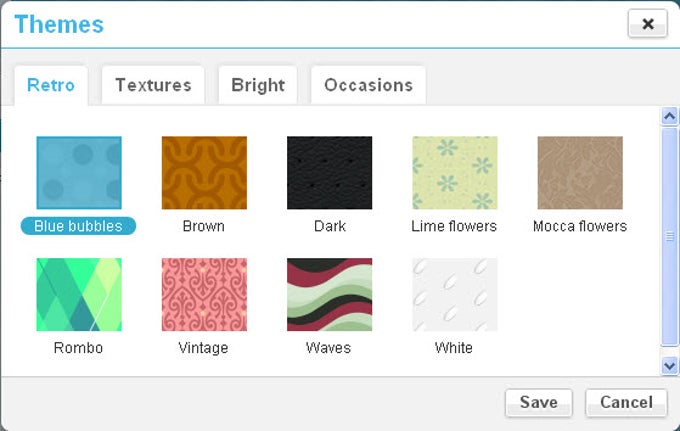Pick the Dark leather theme thumbnail
This screenshot has height=431, width=680.
330,173
